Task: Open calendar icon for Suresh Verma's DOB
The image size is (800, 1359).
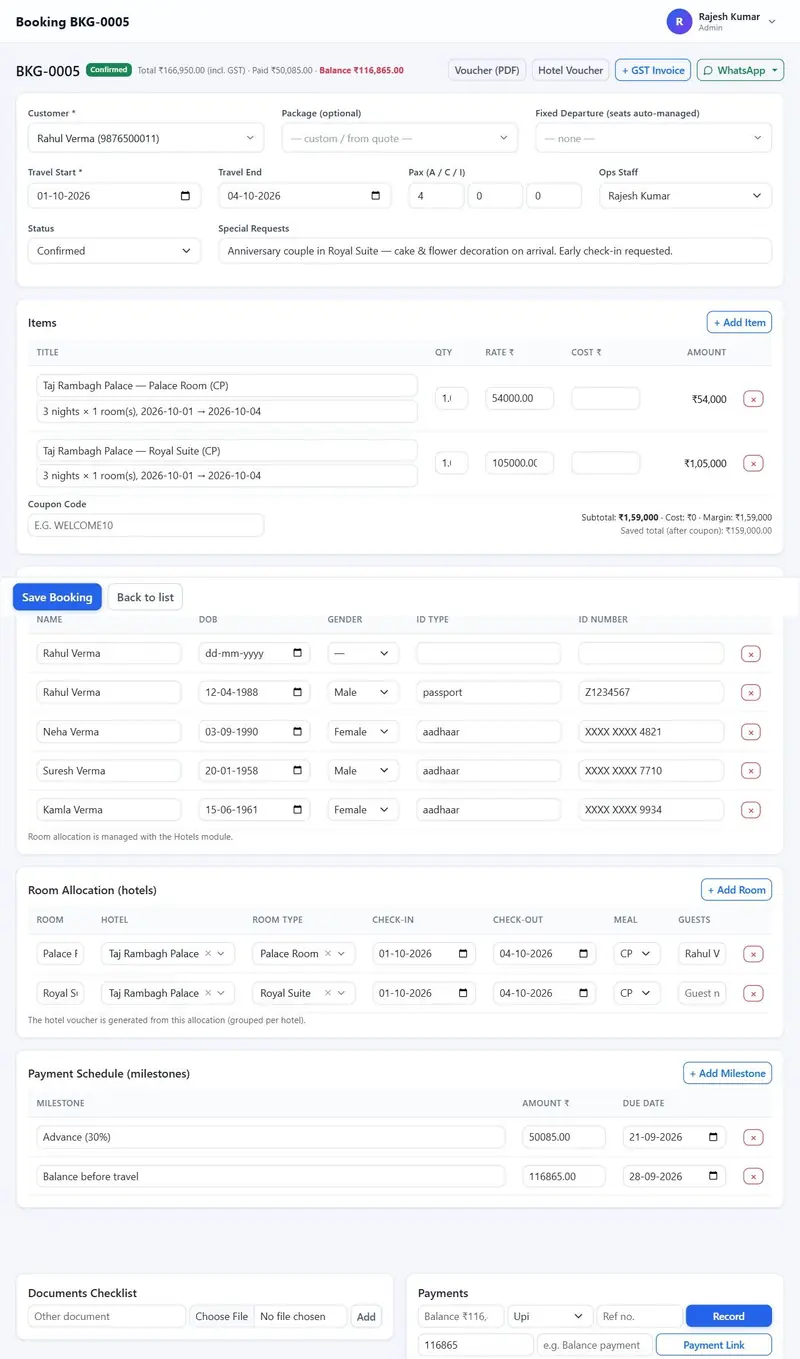Action: (x=298, y=771)
